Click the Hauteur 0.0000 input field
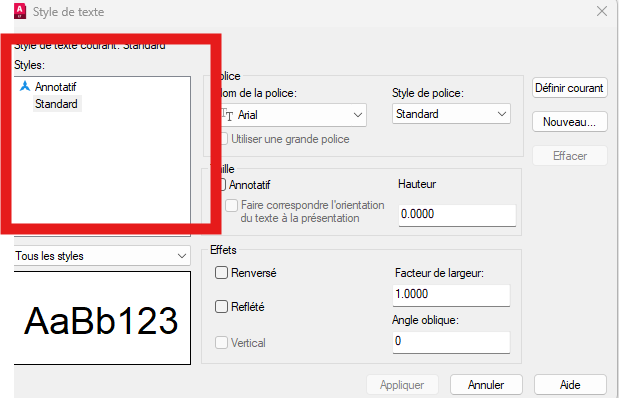Viewport: 619px width, 398px height. (457, 215)
